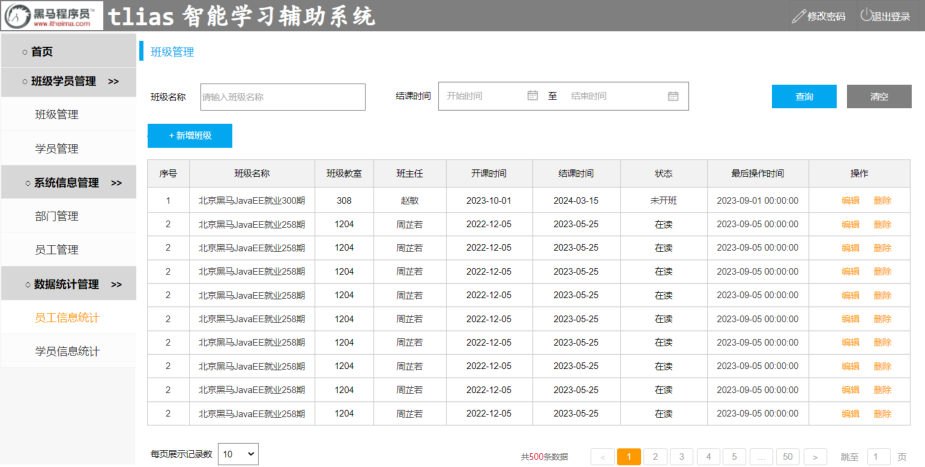Click the 最后操作时间 column header

click(757, 173)
